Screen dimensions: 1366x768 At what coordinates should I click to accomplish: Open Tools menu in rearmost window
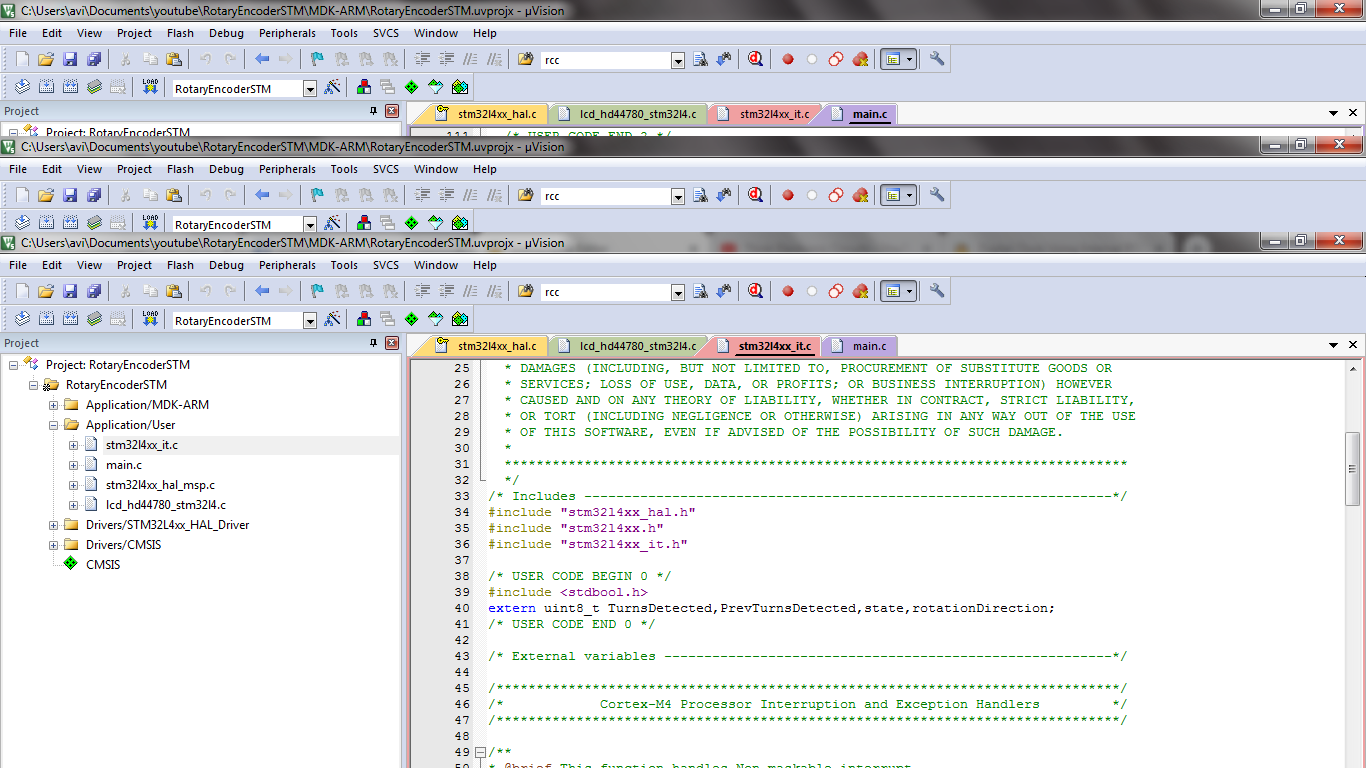point(344,33)
